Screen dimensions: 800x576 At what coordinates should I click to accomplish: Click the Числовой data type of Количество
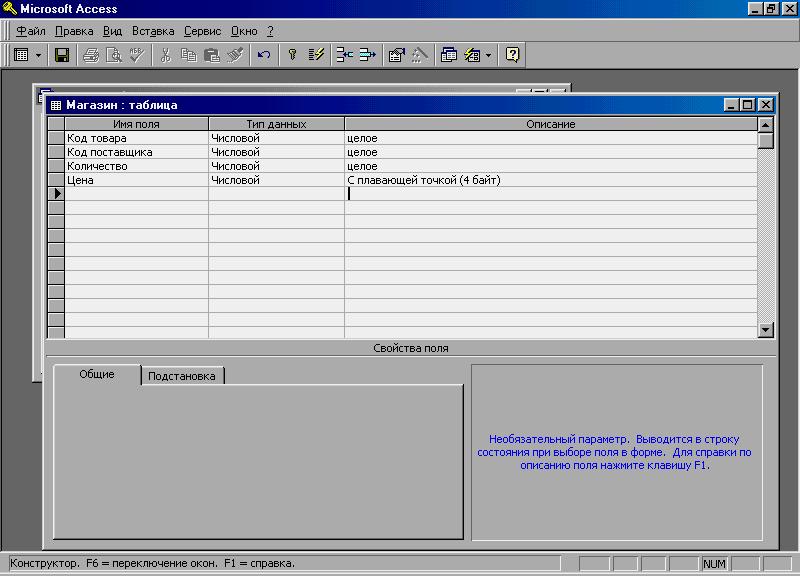tap(276, 166)
